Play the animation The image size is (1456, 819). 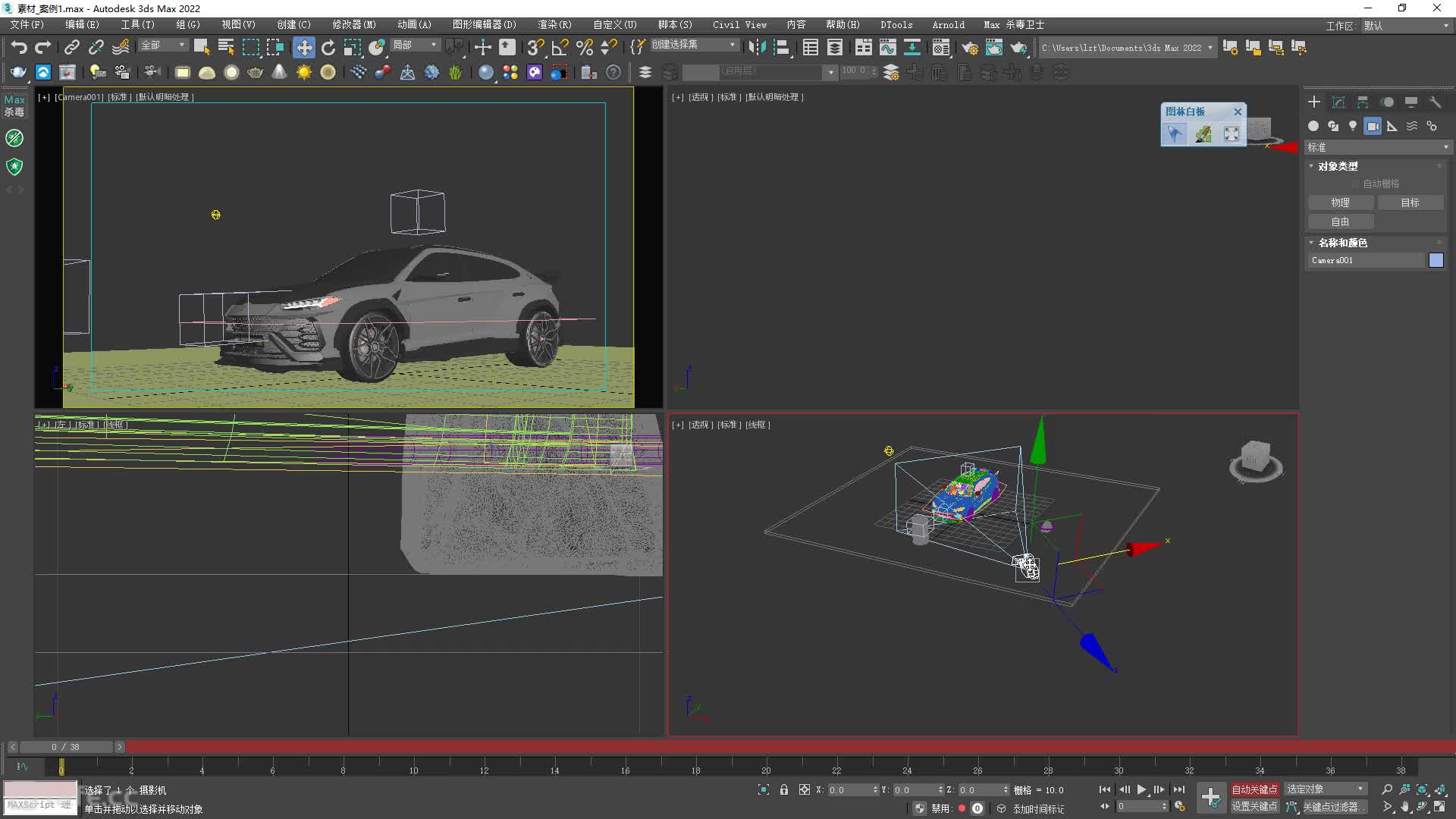(1141, 789)
